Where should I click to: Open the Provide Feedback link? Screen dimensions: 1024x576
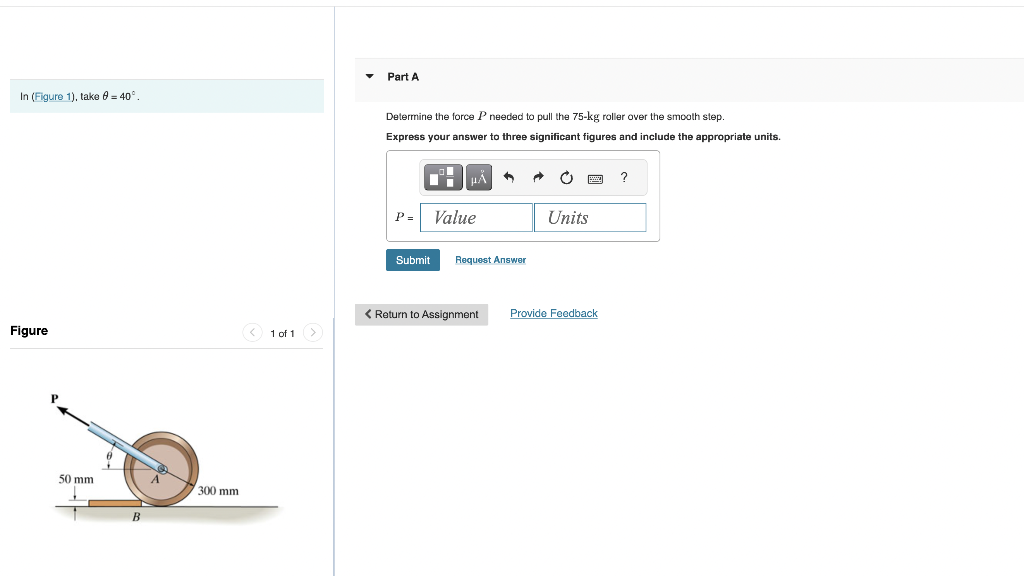(x=553, y=313)
